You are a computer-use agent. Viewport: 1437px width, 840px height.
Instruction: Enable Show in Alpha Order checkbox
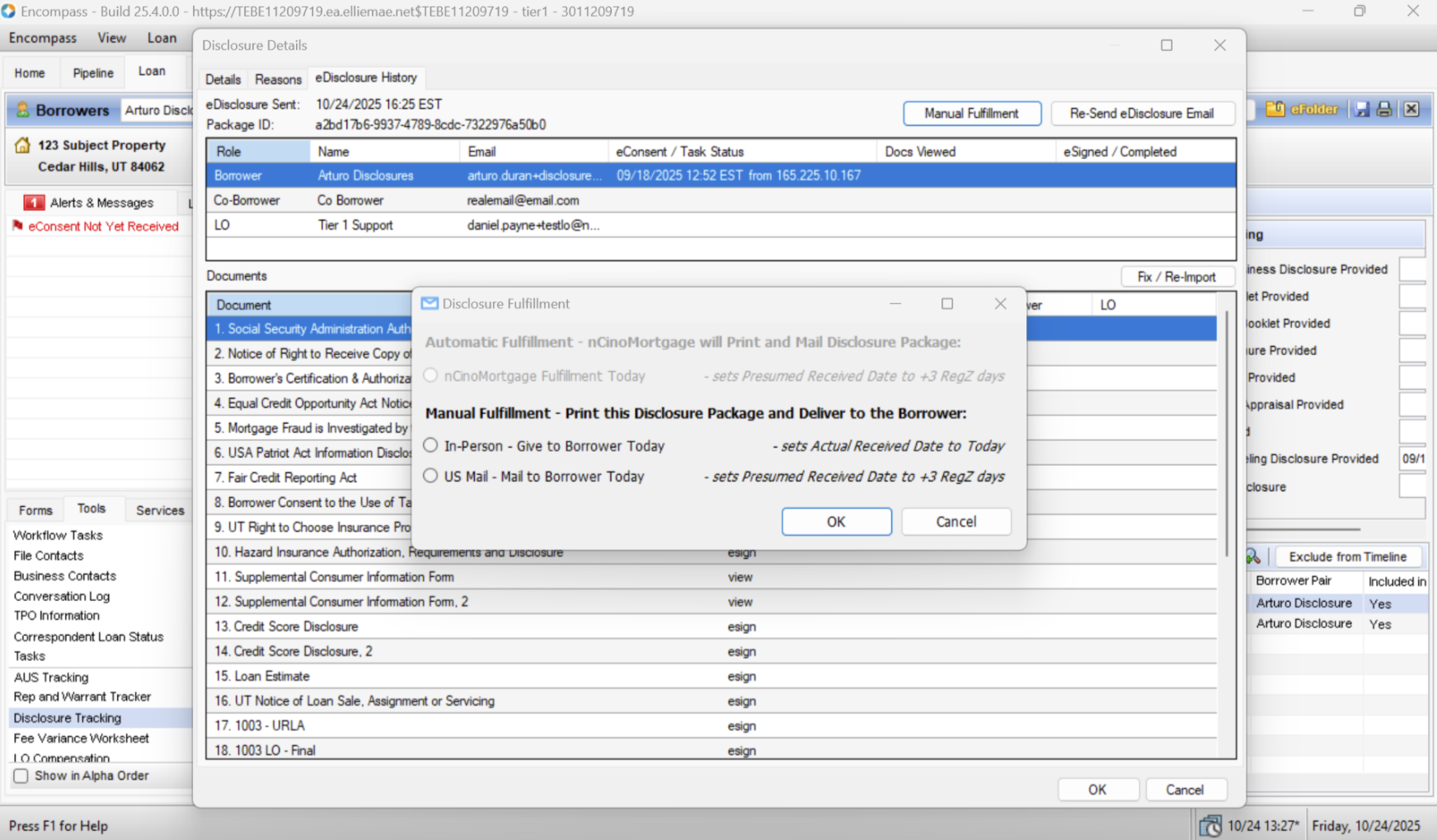pos(21,776)
